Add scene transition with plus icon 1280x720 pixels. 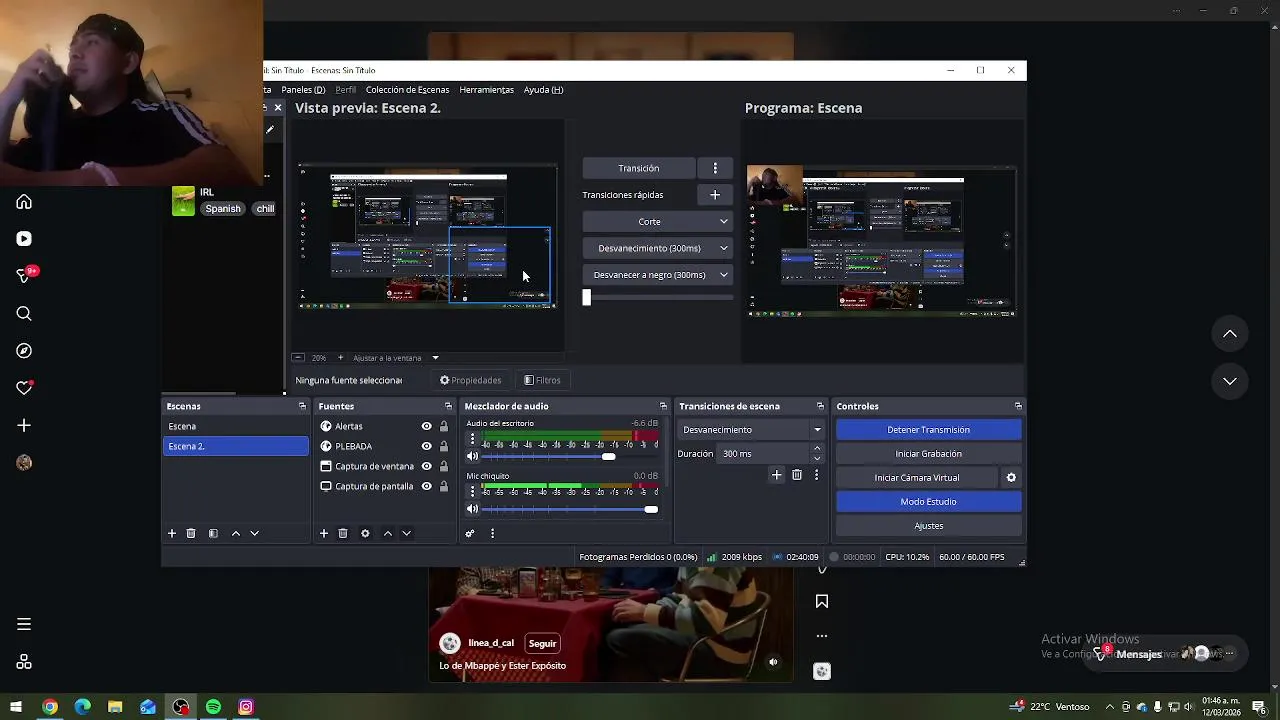776,475
